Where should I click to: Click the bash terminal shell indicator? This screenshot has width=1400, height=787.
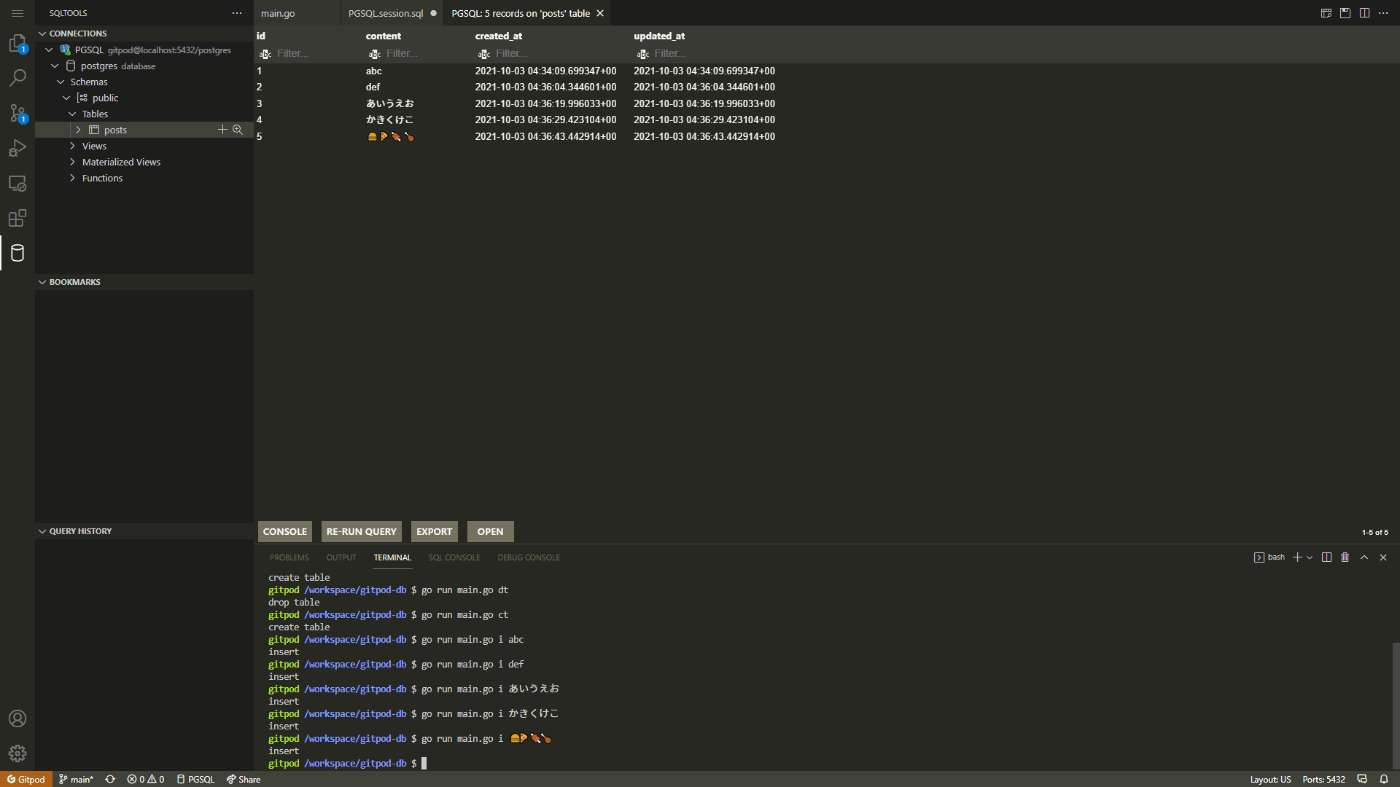pos(1270,557)
